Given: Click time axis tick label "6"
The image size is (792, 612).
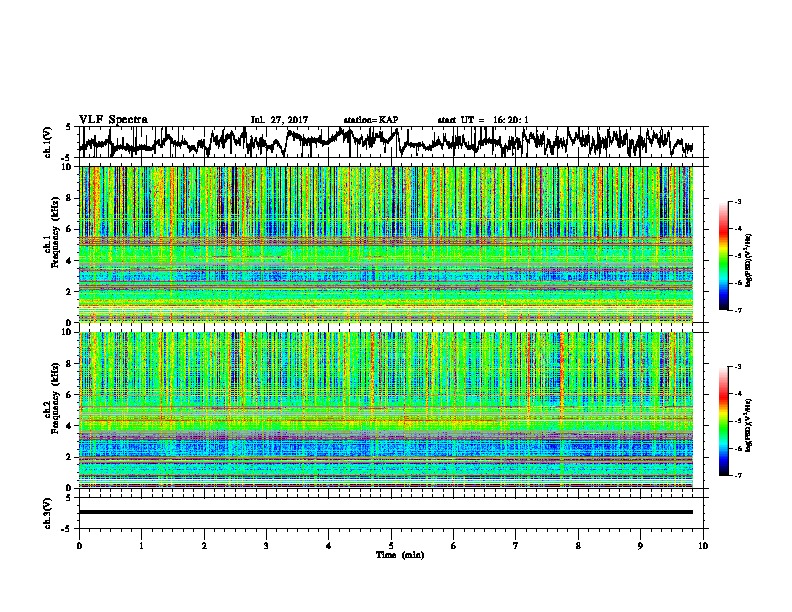Looking at the screenshot, I should (454, 546).
